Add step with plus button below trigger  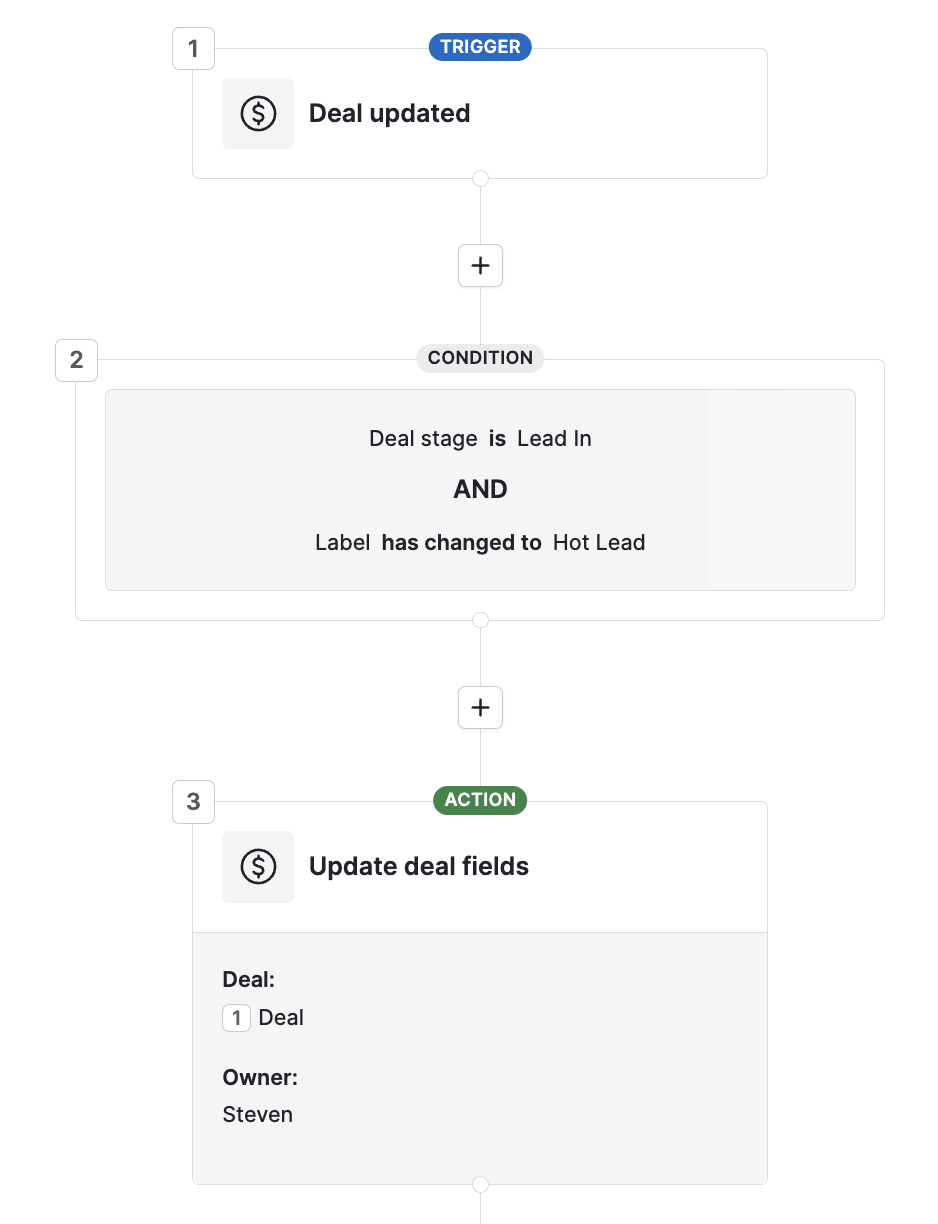coord(480,266)
